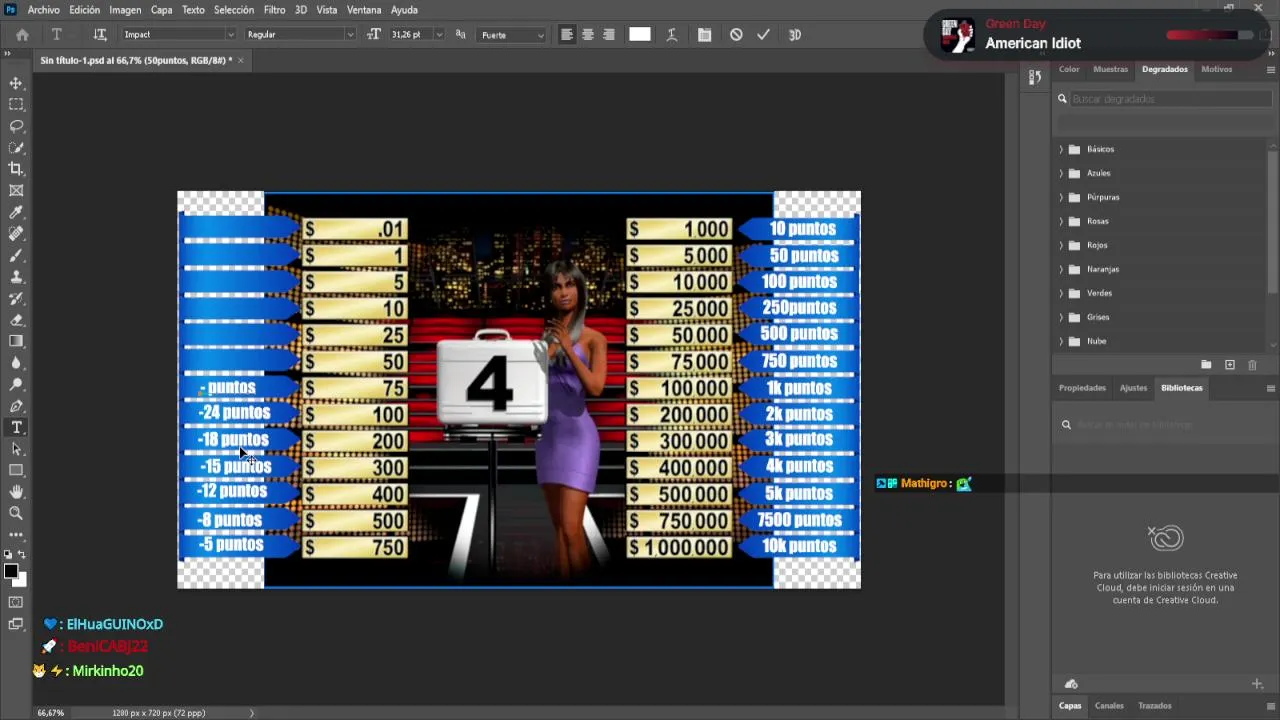Switch to the Canales tab
The width and height of the screenshot is (1280, 720).
coord(1109,705)
